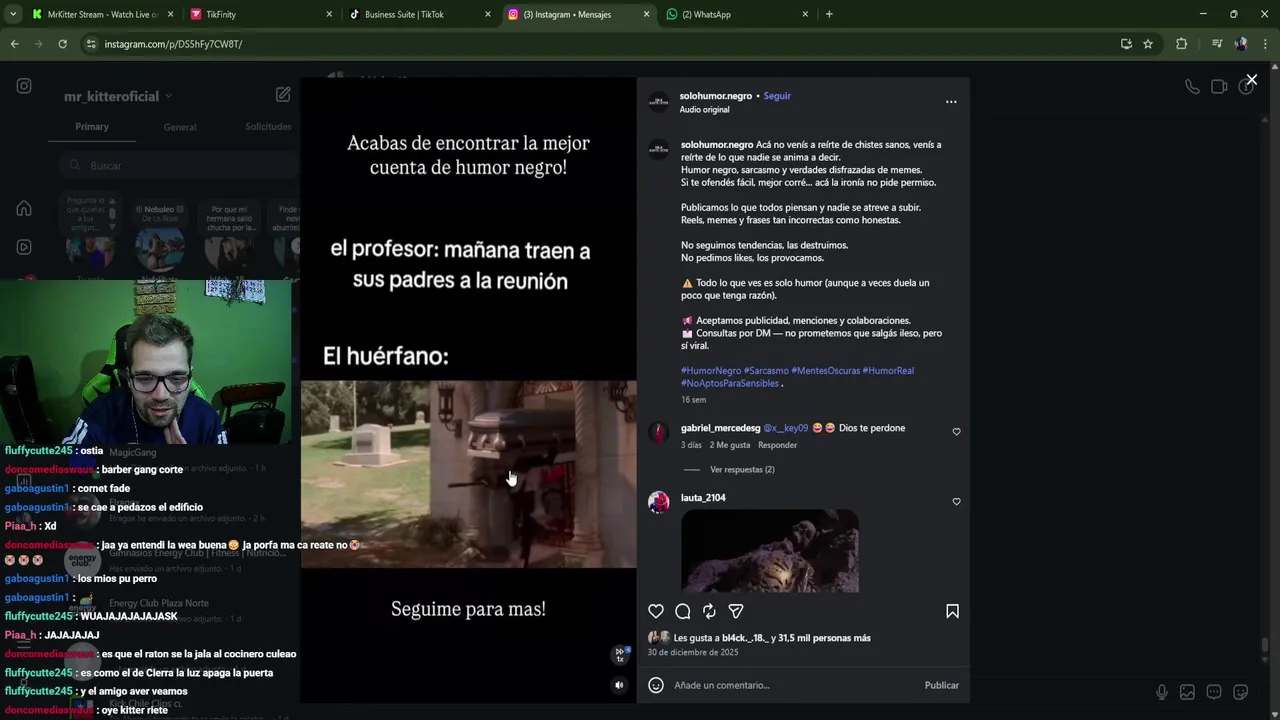The height and width of the screenshot is (720, 1280).
Task: Follow solohumor.negro with Seguir
Action: (x=777, y=96)
